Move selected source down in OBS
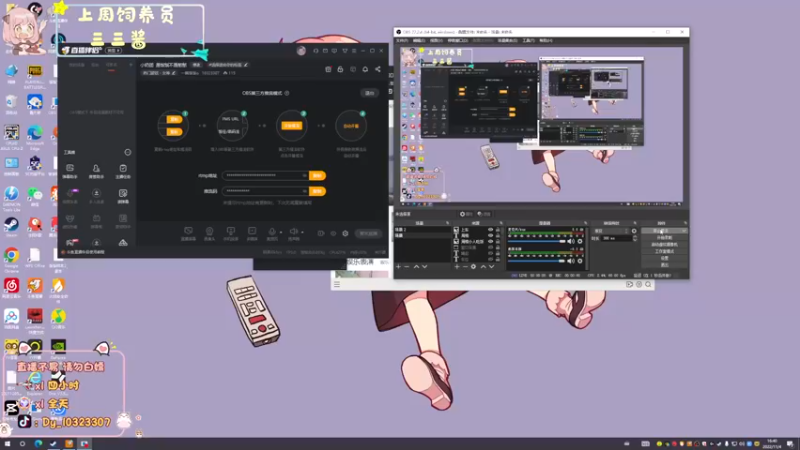 pyautogui.click(x=491, y=267)
